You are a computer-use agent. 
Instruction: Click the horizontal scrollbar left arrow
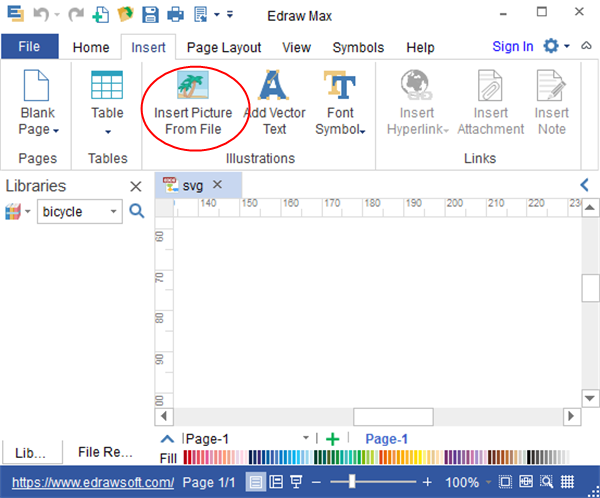point(164,416)
